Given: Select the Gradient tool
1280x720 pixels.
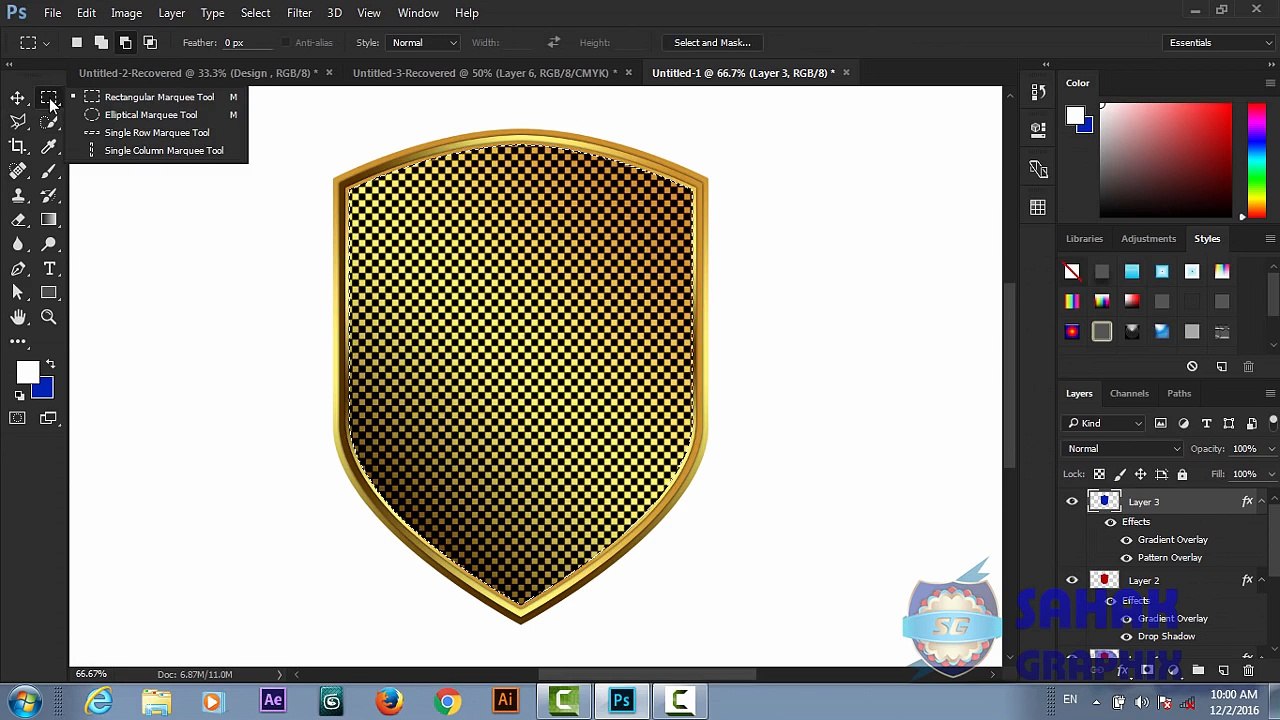Looking at the screenshot, I should [x=49, y=220].
